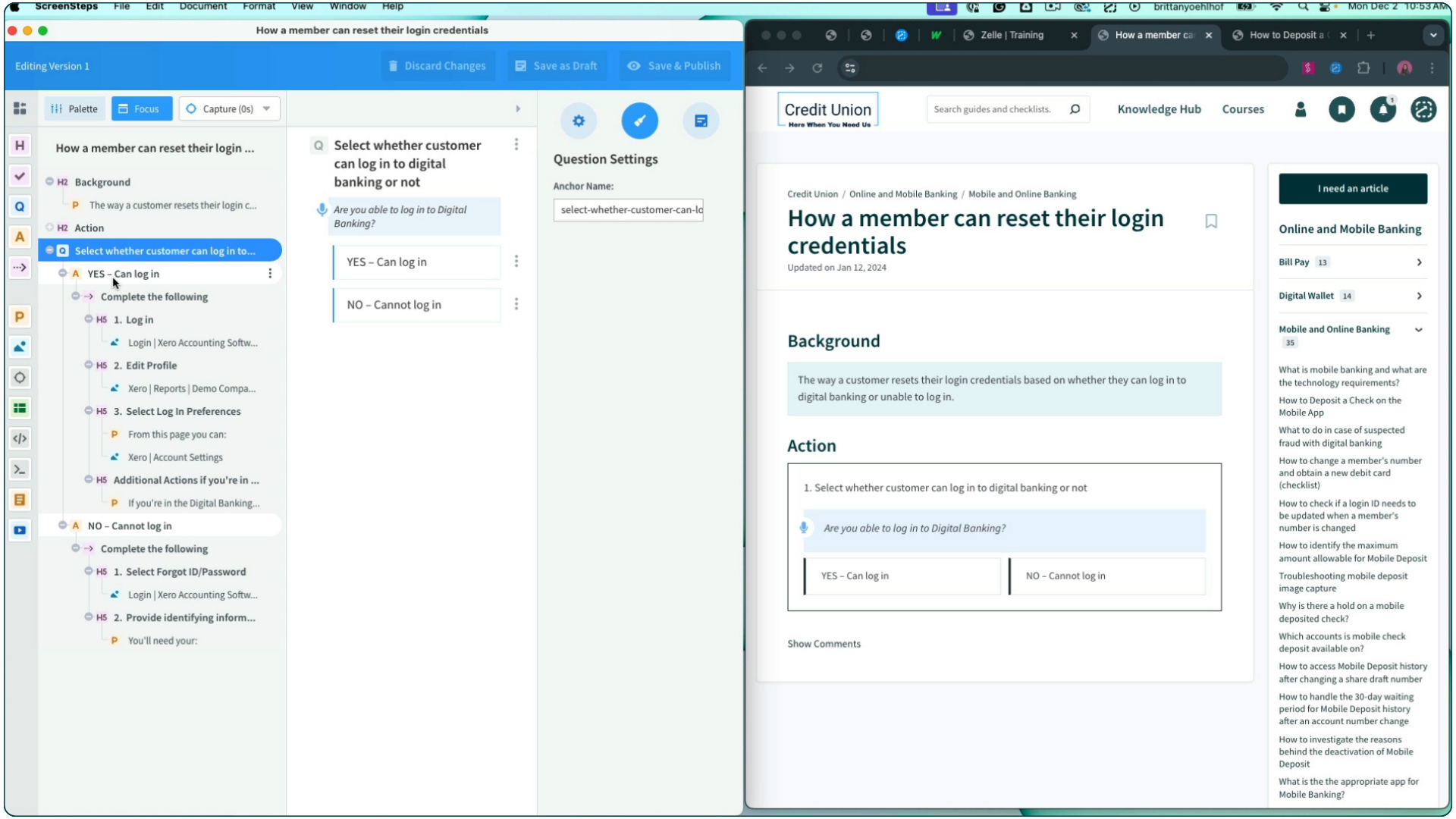The height and width of the screenshot is (819, 1456).
Task: Select the green Table block icon
Action: 20,408
